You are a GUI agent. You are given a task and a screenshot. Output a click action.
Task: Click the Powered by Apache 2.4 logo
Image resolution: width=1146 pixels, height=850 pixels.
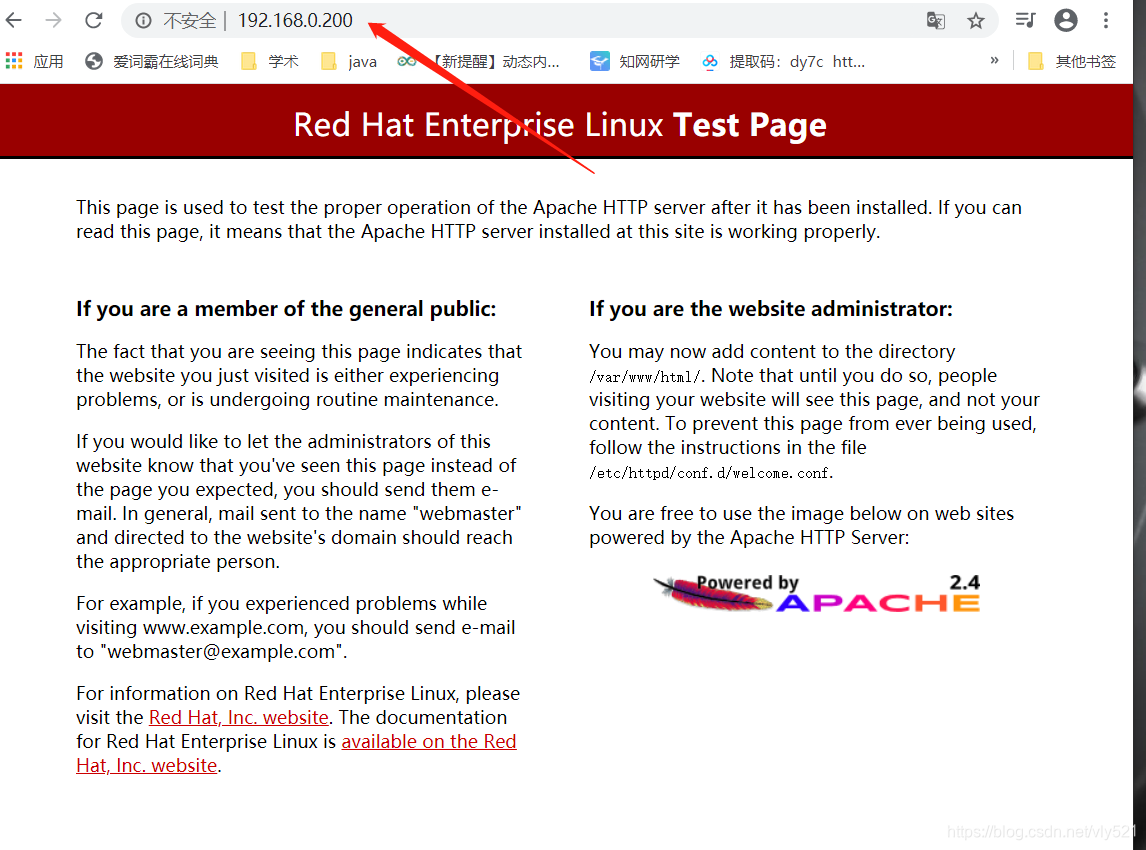point(817,593)
